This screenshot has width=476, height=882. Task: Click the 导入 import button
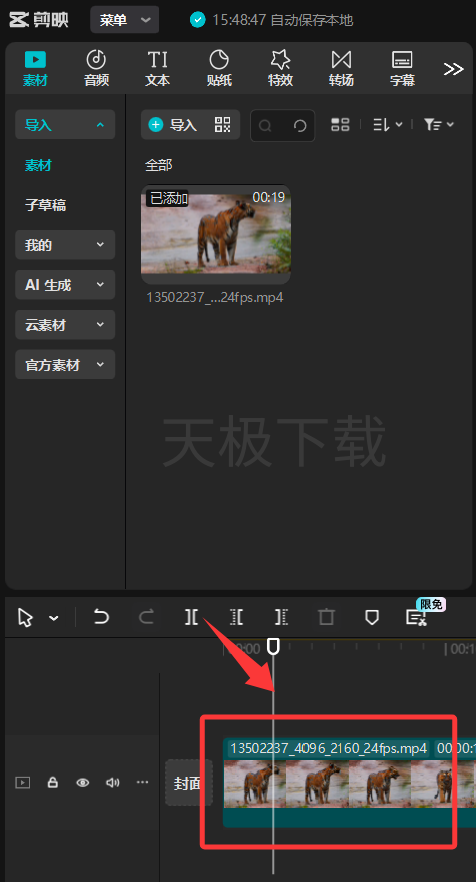[x=173, y=125]
